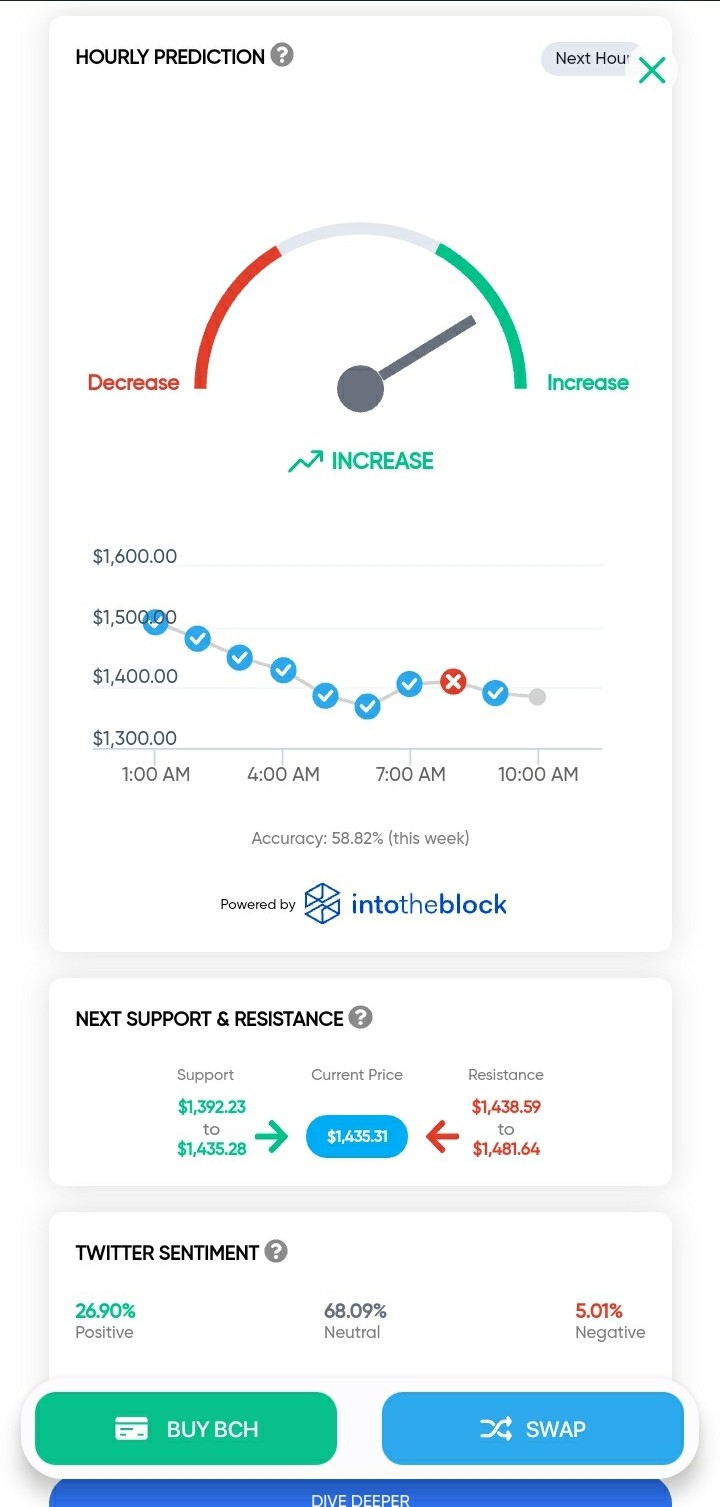Tap the lowest checkmark point on chart
Viewport: 720px width, 1507px height.
click(x=367, y=707)
